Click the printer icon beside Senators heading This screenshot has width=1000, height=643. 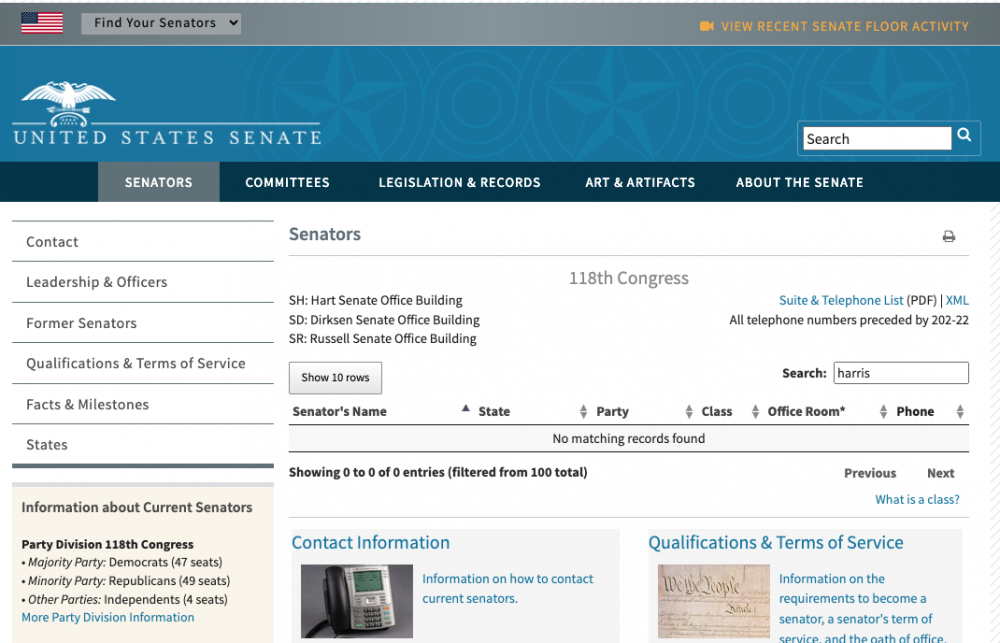(948, 237)
